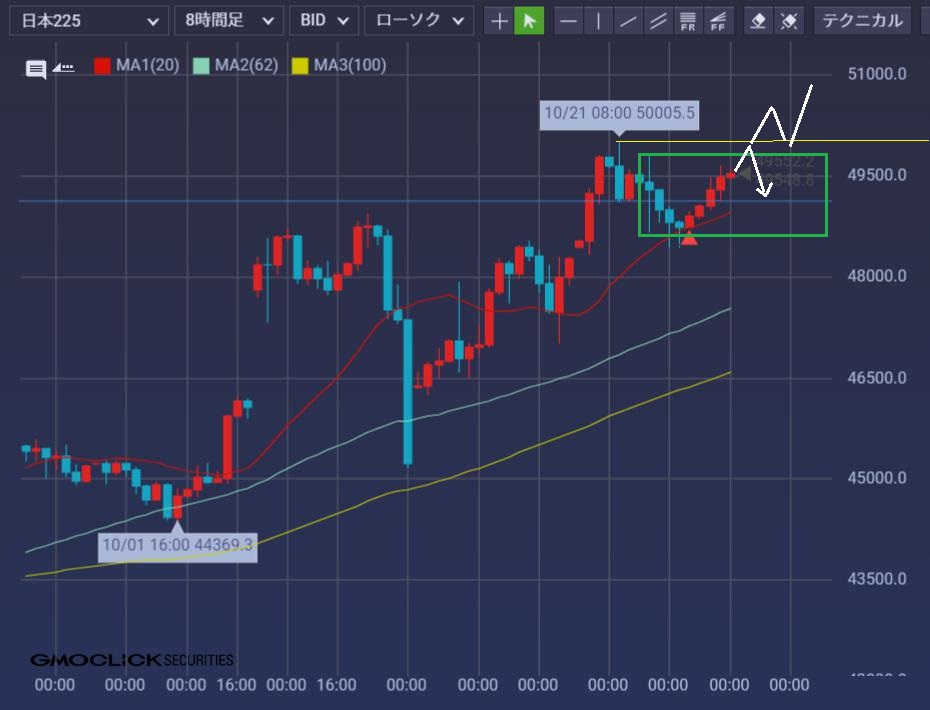Viewport: 930px width, 710px height.
Task: Click the eraser tool icon
Action: point(759,20)
